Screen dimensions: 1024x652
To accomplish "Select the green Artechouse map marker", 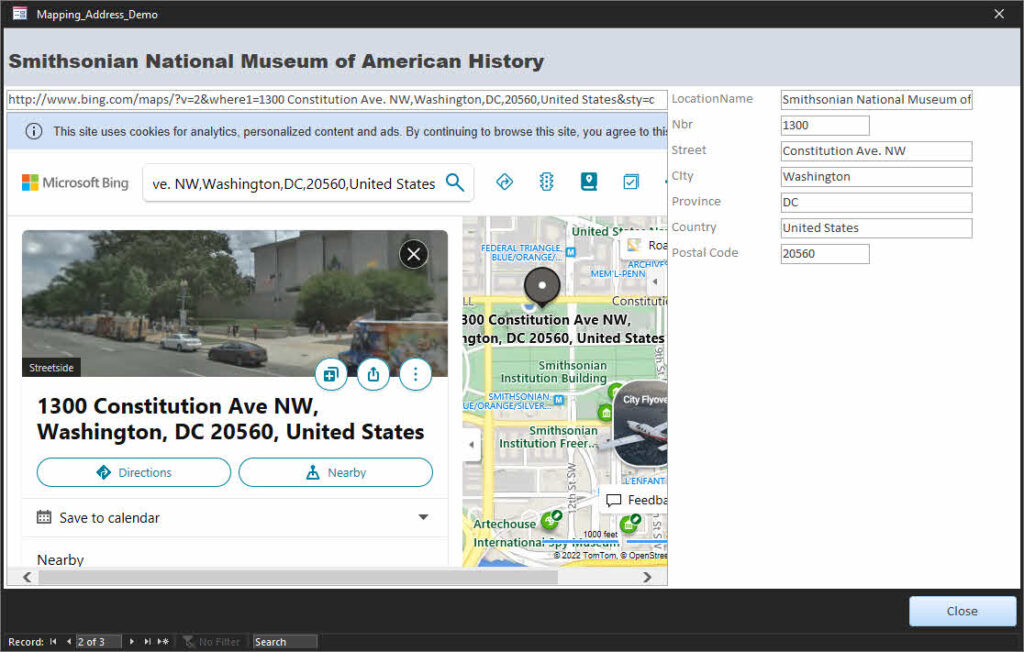I will (x=552, y=519).
